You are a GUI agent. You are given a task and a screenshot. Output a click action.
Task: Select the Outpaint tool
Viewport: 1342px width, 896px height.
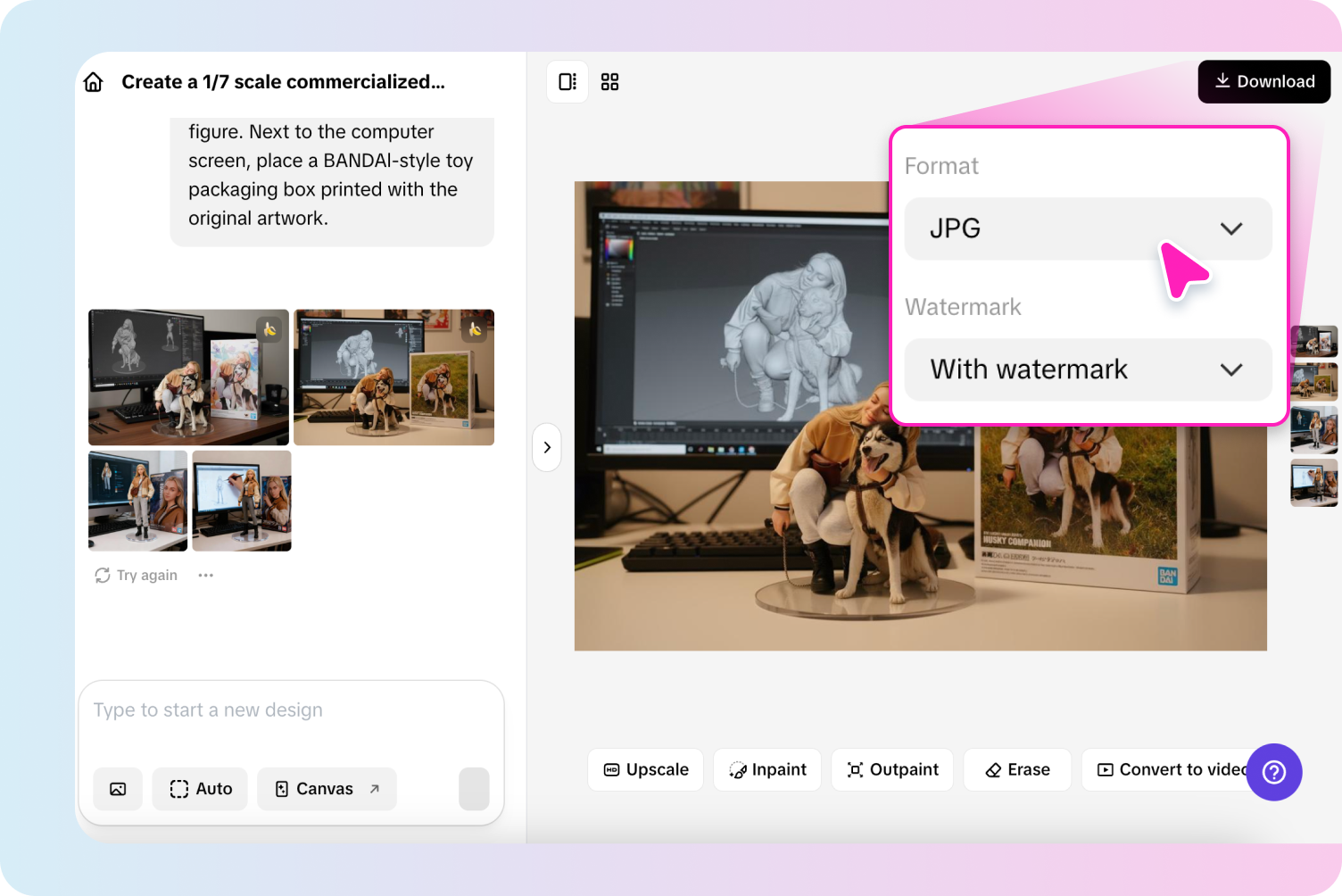point(892,769)
